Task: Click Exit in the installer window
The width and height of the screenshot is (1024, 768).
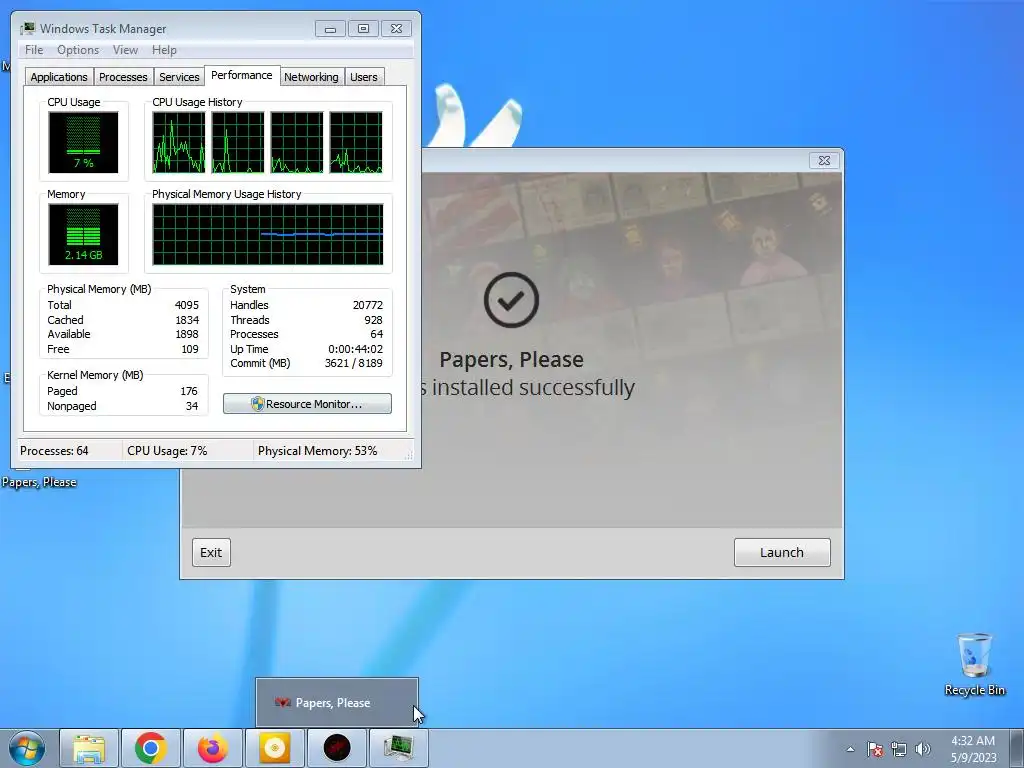Action: (211, 552)
